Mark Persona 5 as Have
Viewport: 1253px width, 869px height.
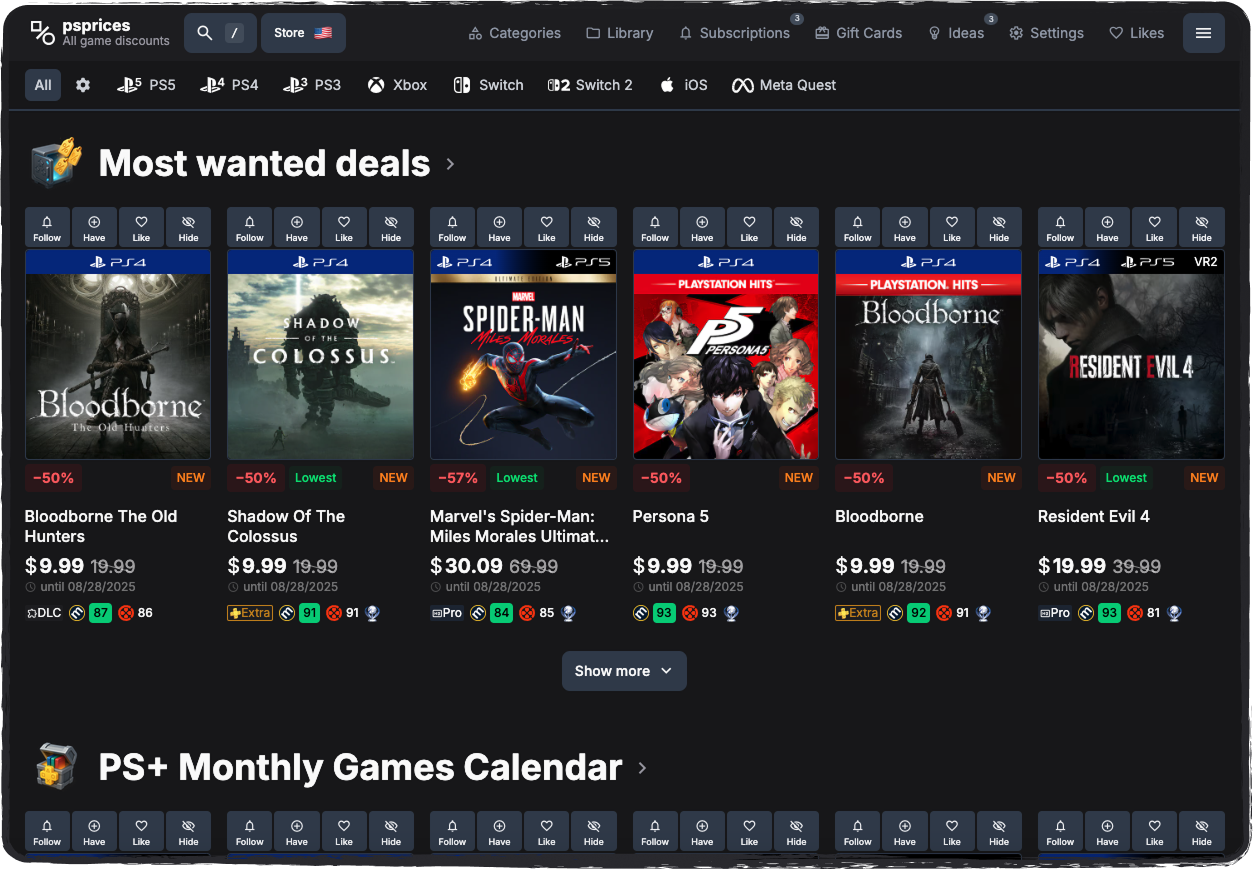coord(702,227)
